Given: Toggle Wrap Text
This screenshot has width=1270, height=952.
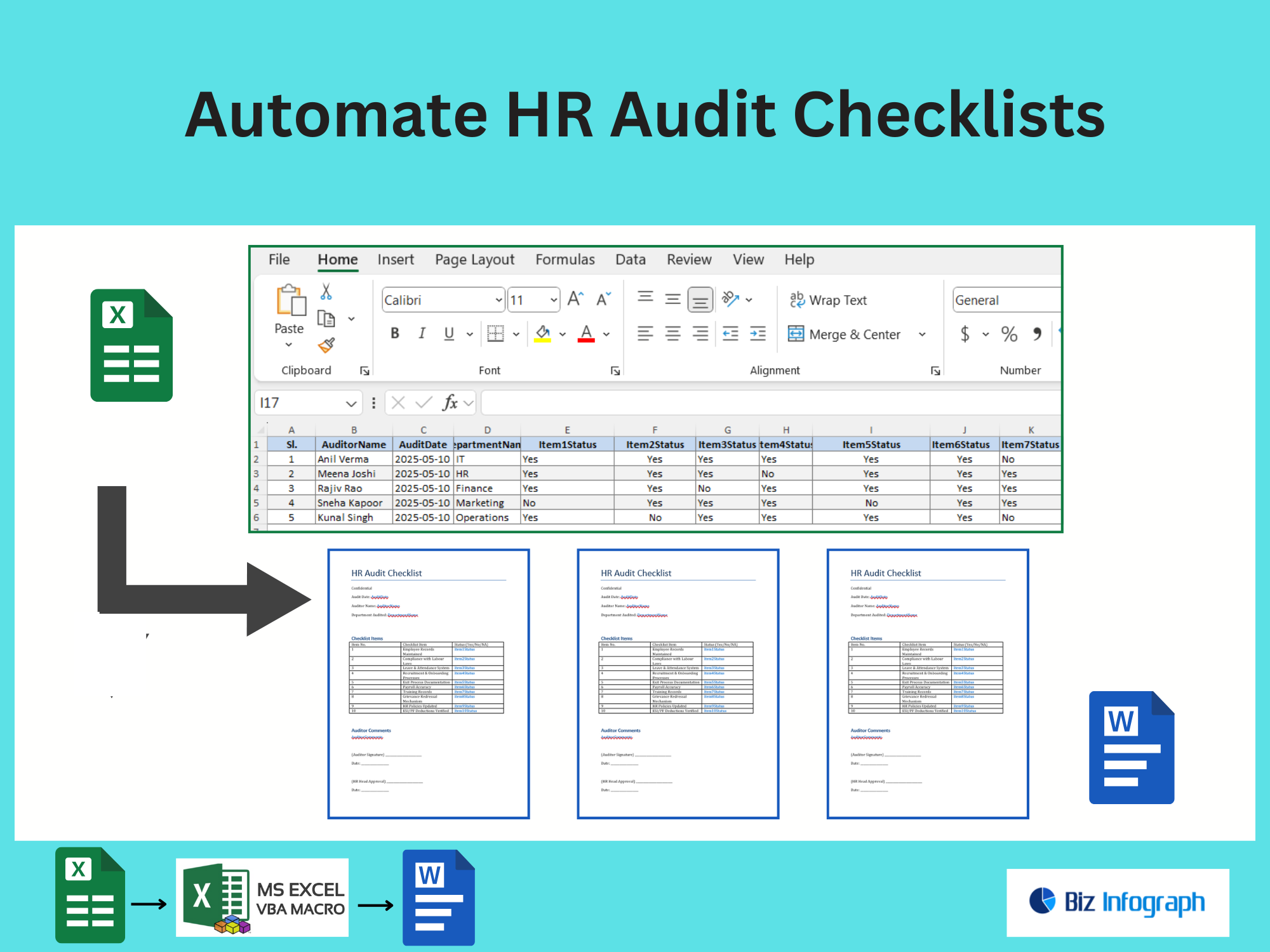Looking at the screenshot, I should (828, 300).
